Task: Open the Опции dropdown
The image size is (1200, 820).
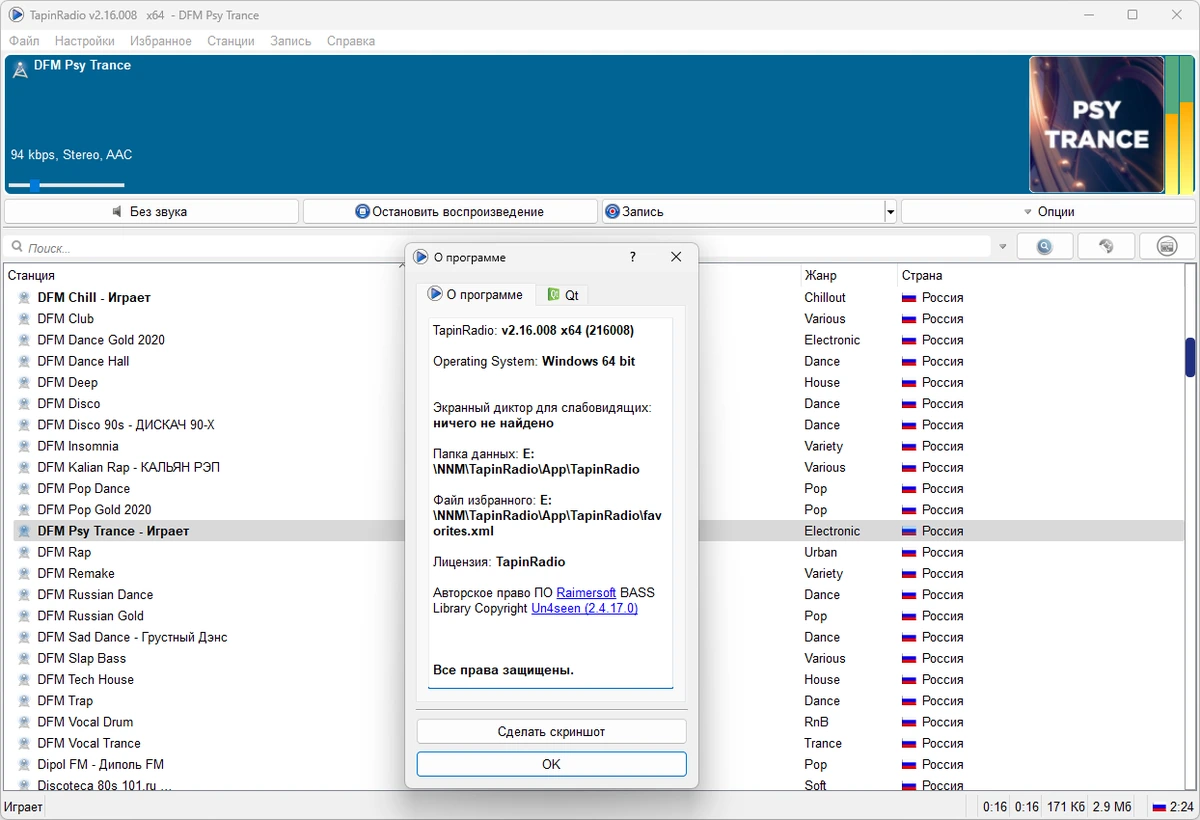Action: point(1048,212)
